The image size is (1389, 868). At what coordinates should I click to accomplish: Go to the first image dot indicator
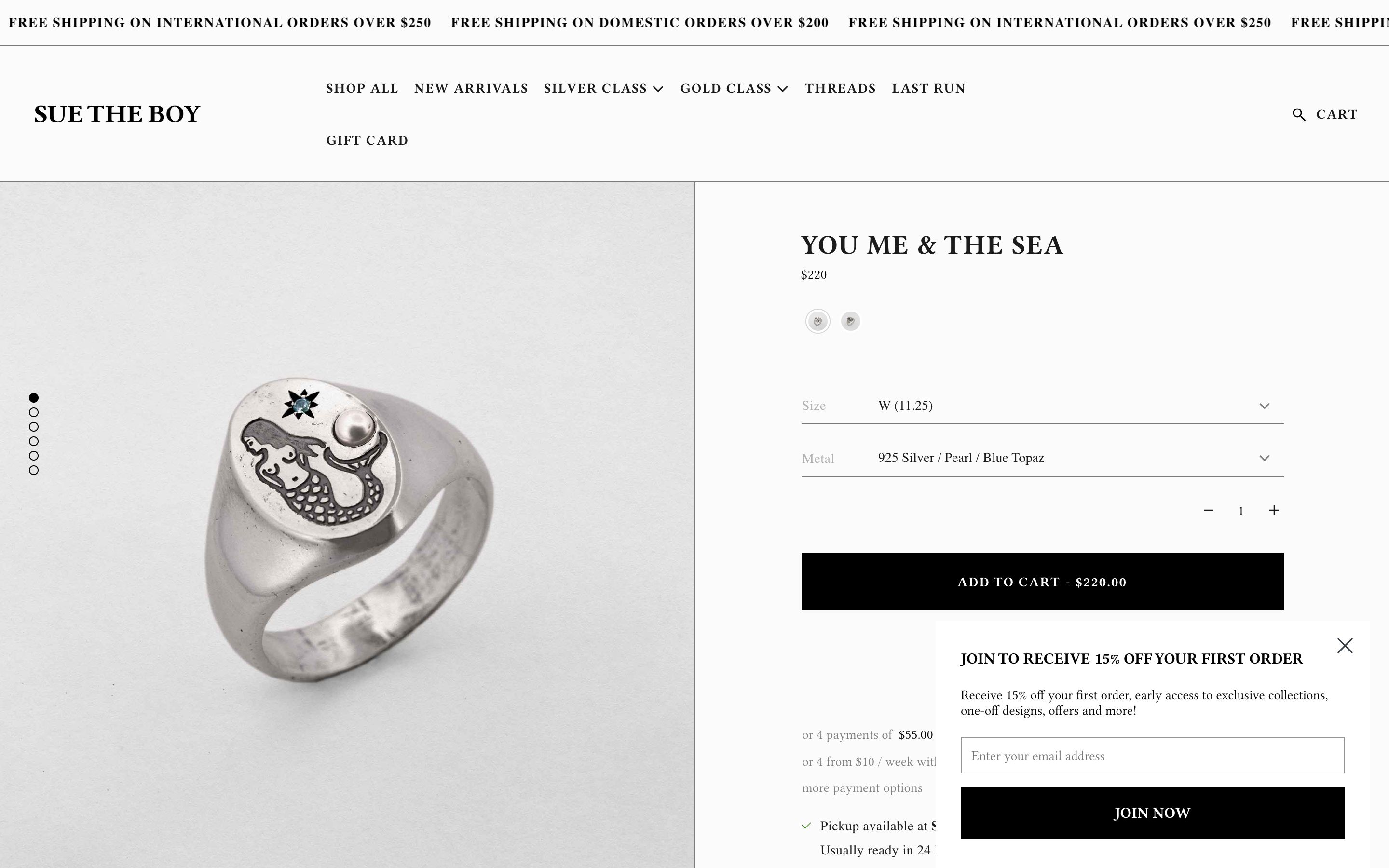(34, 397)
